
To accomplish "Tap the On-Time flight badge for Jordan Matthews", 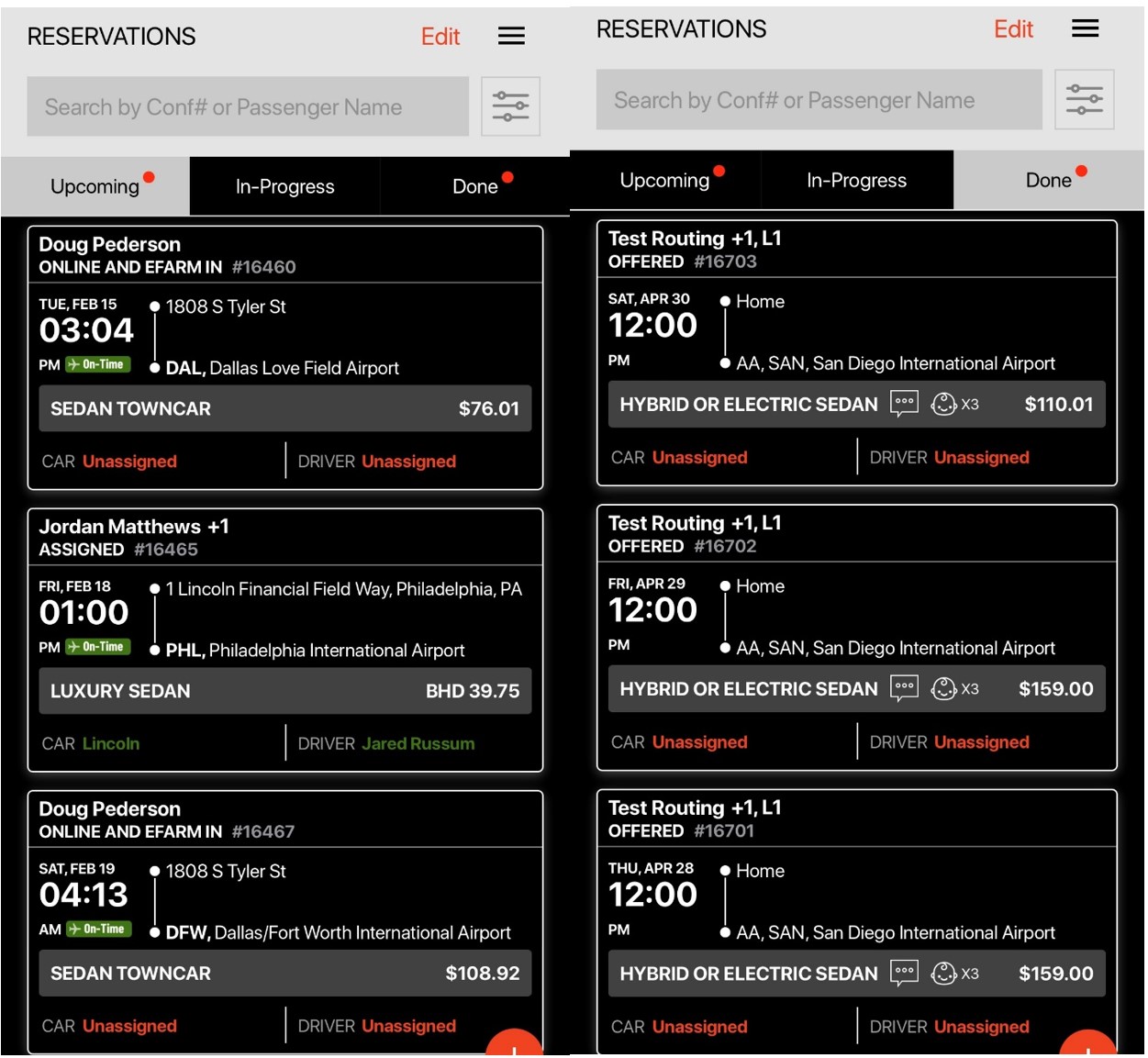I will (98, 647).
